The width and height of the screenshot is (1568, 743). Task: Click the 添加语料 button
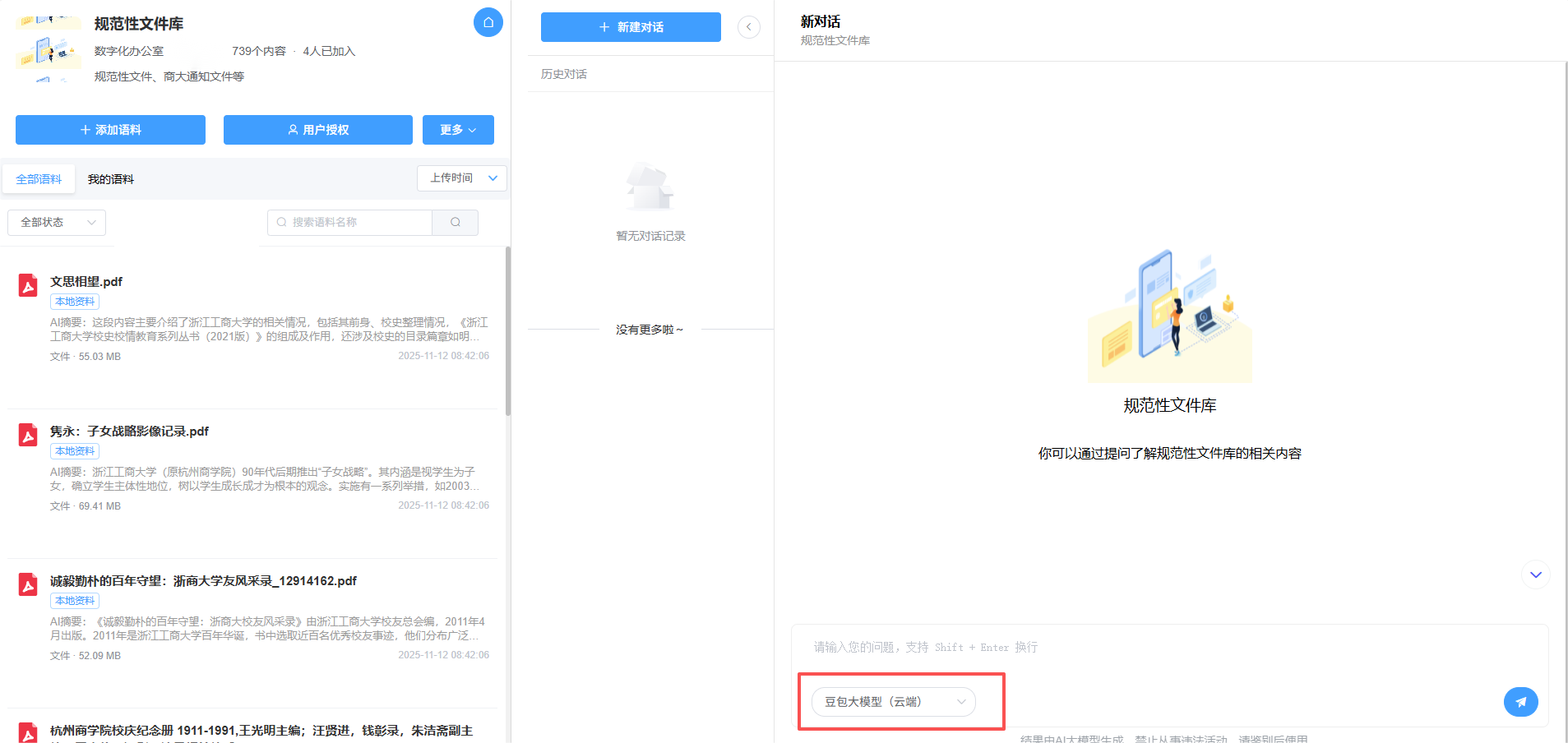pyautogui.click(x=110, y=130)
